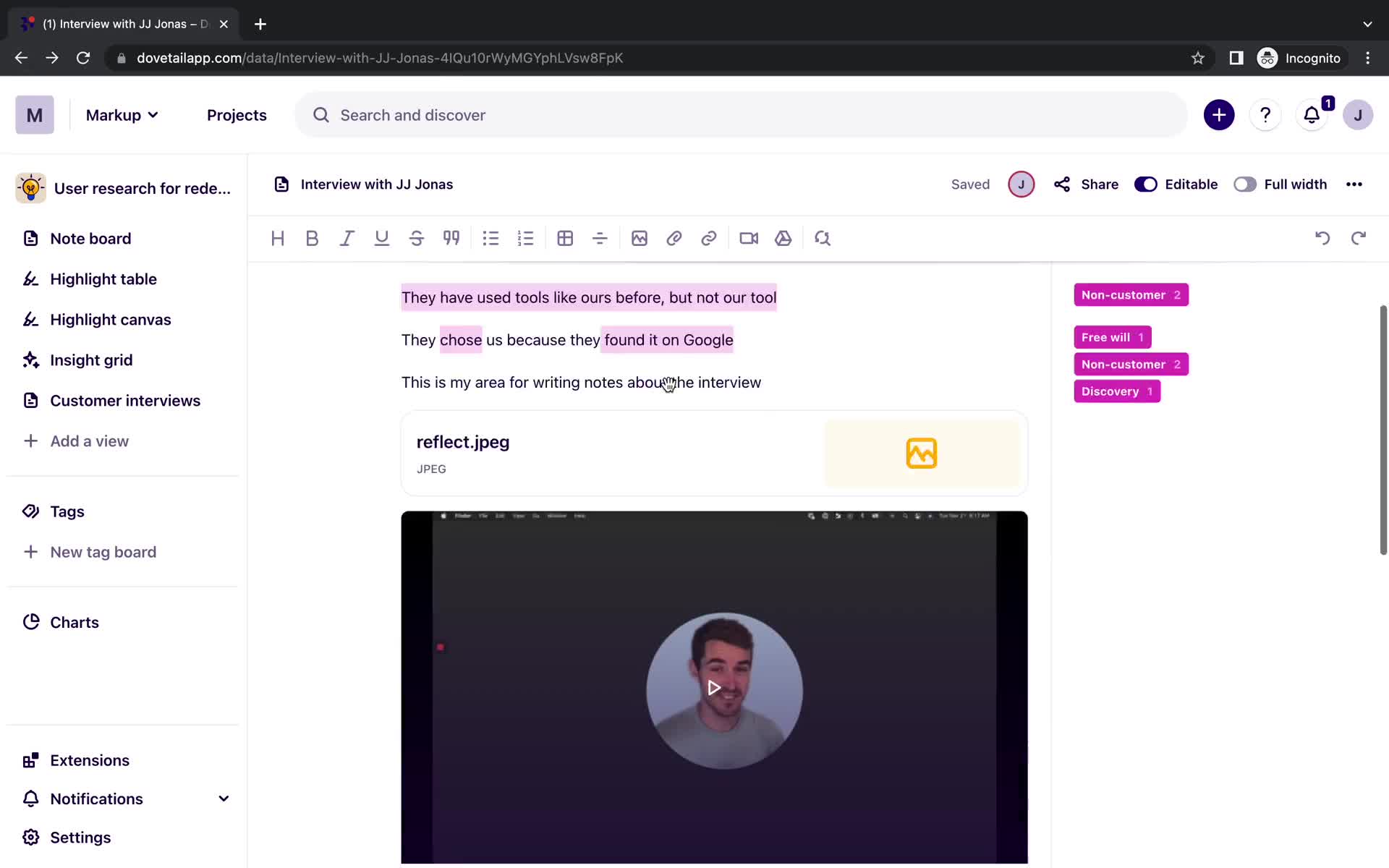Click the heading format icon
Viewport: 1389px width, 868px height.
click(276, 238)
